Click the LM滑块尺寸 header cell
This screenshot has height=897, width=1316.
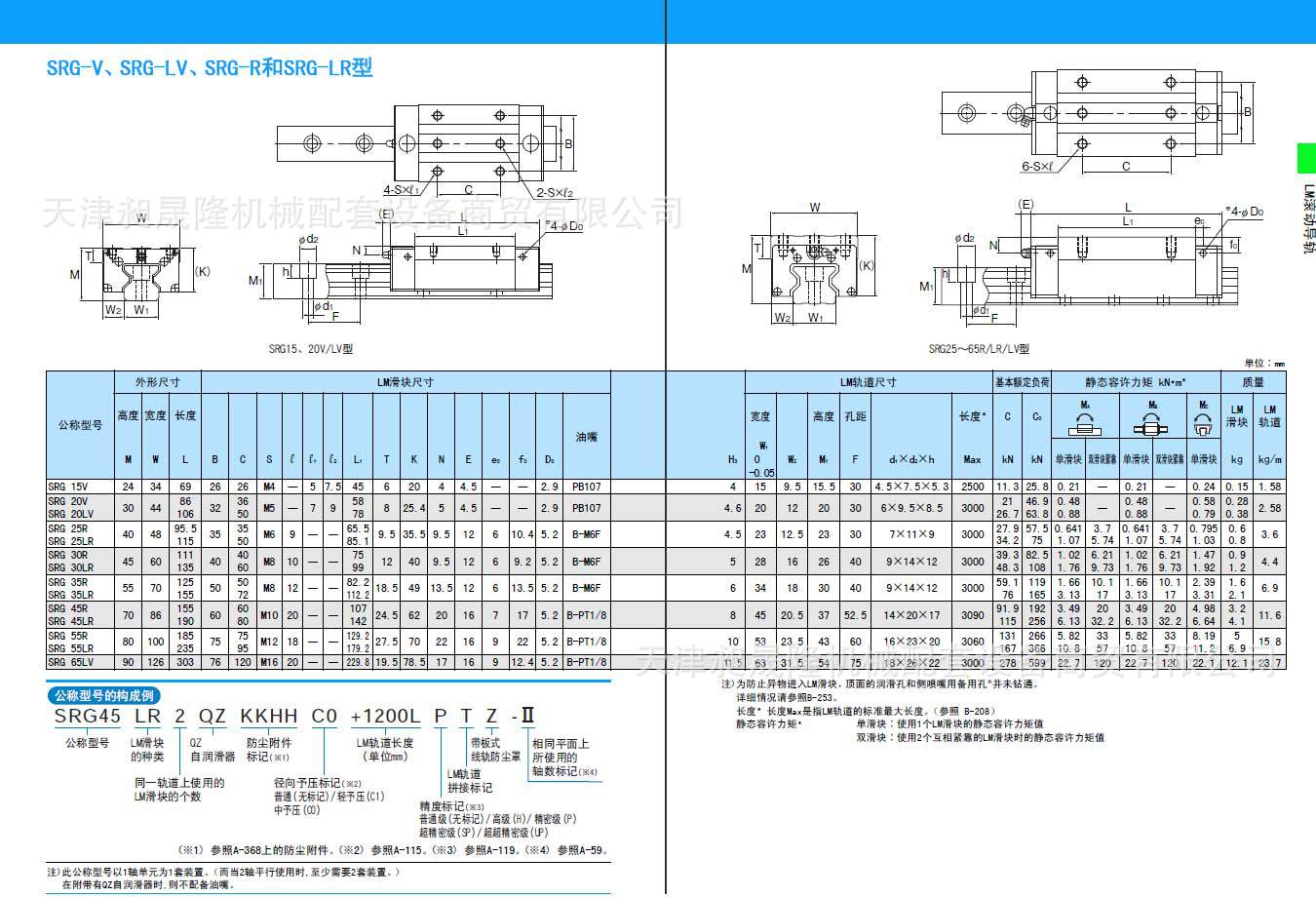point(405,382)
